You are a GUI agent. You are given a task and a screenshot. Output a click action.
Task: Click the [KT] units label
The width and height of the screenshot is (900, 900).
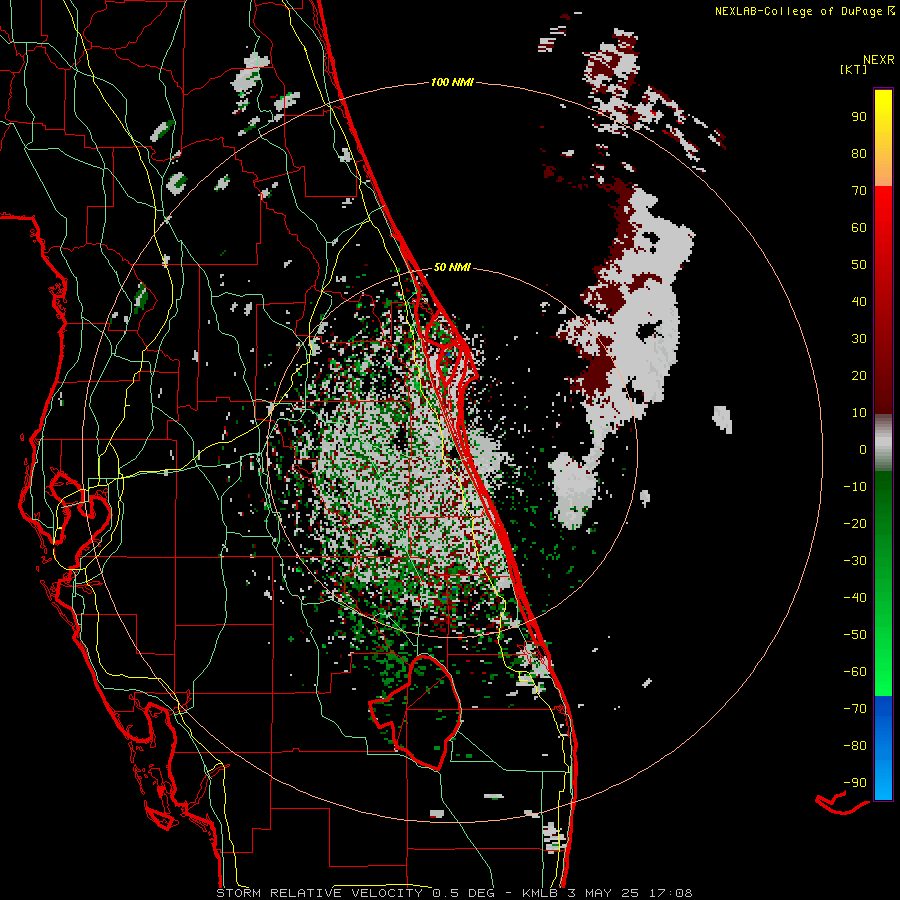[x=854, y=69]
